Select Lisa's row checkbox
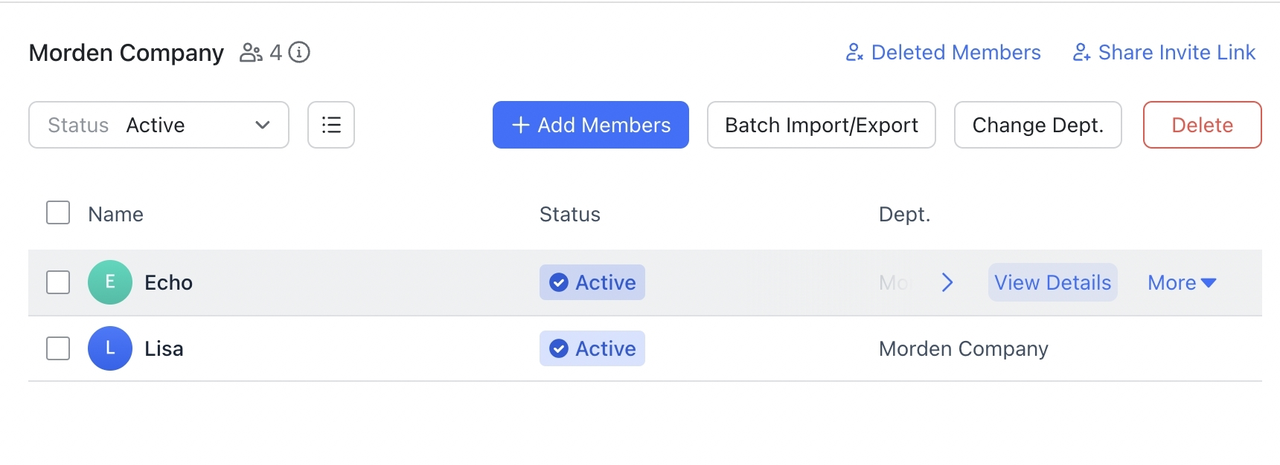1280x465 pixels. (58, 349)
